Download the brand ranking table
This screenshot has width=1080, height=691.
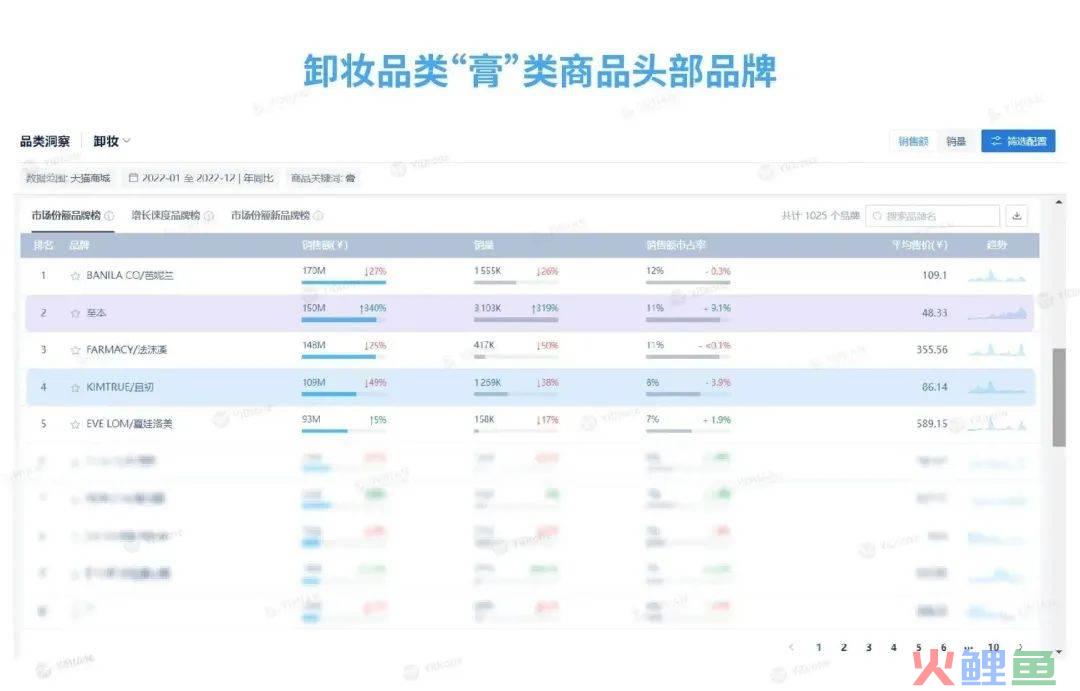(x=1017, y=216)
